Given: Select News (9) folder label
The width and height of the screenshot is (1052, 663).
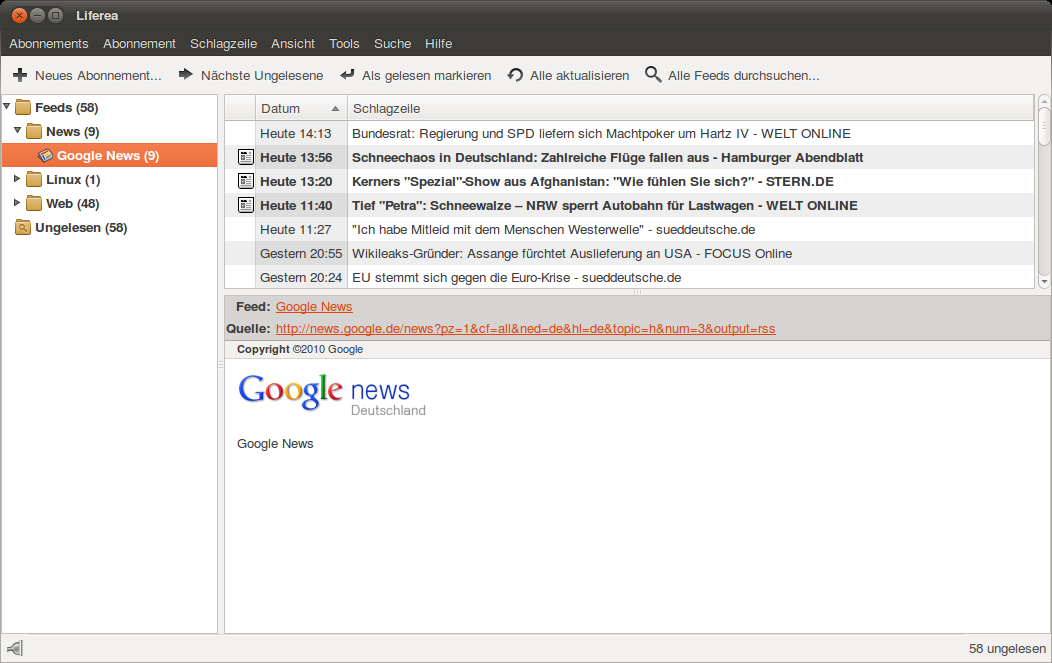Looking at the screenshot, I should click(x=72, y=132).
